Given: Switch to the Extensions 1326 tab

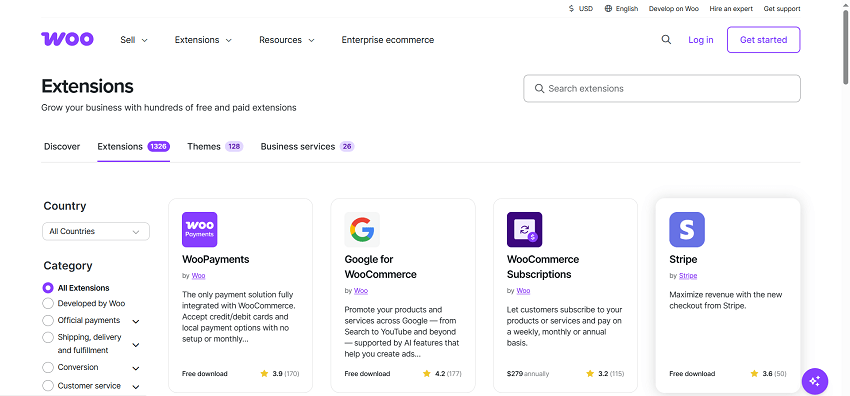Looking at the screenshot, I should (133, 146).
